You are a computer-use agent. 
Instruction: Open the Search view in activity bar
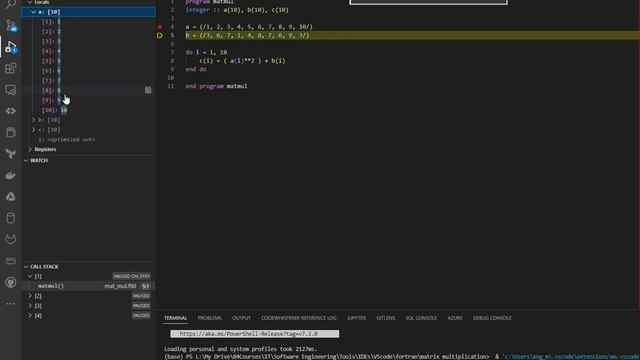click(x=11, y=4)
